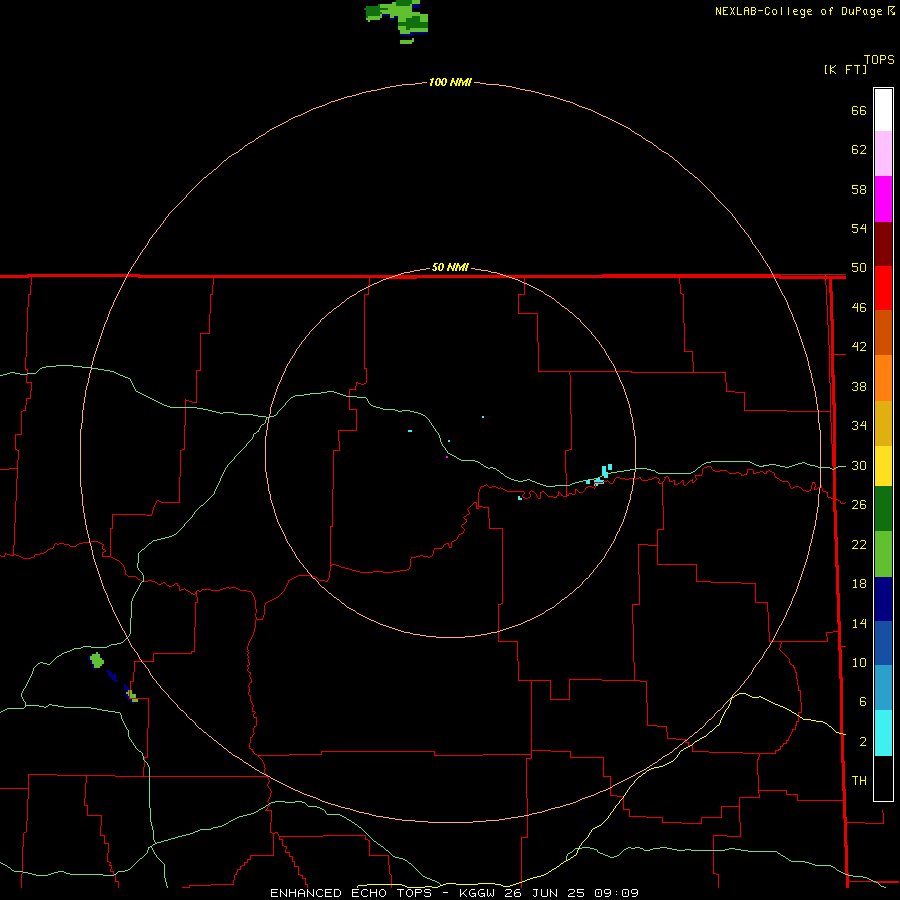Pick the light blue legend swatch

click(883, 688)
